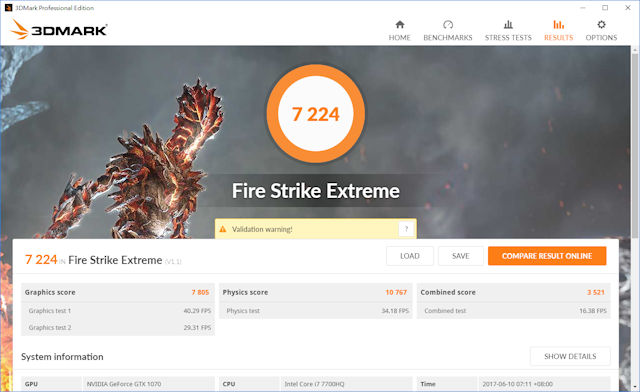Click the System information heading
This screenshot has width=640, height=392.
62,356
